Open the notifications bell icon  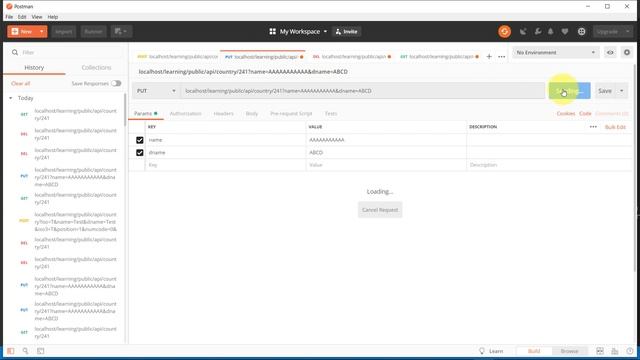[551, 31]
